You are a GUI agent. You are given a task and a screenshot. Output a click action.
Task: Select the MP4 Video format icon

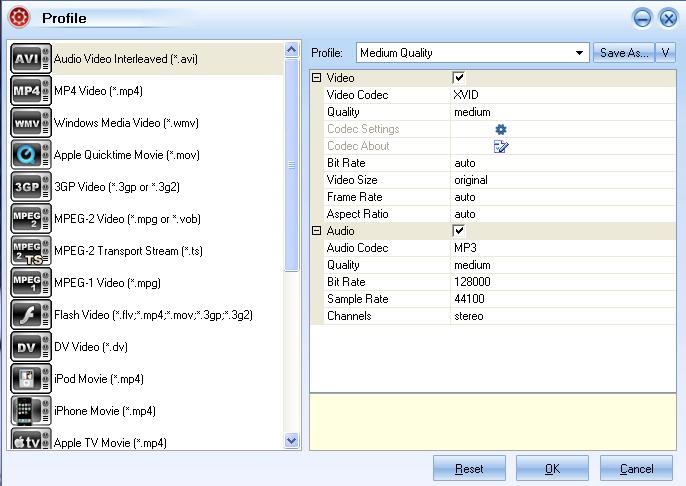pyautogui.click(x=31, y=91)
